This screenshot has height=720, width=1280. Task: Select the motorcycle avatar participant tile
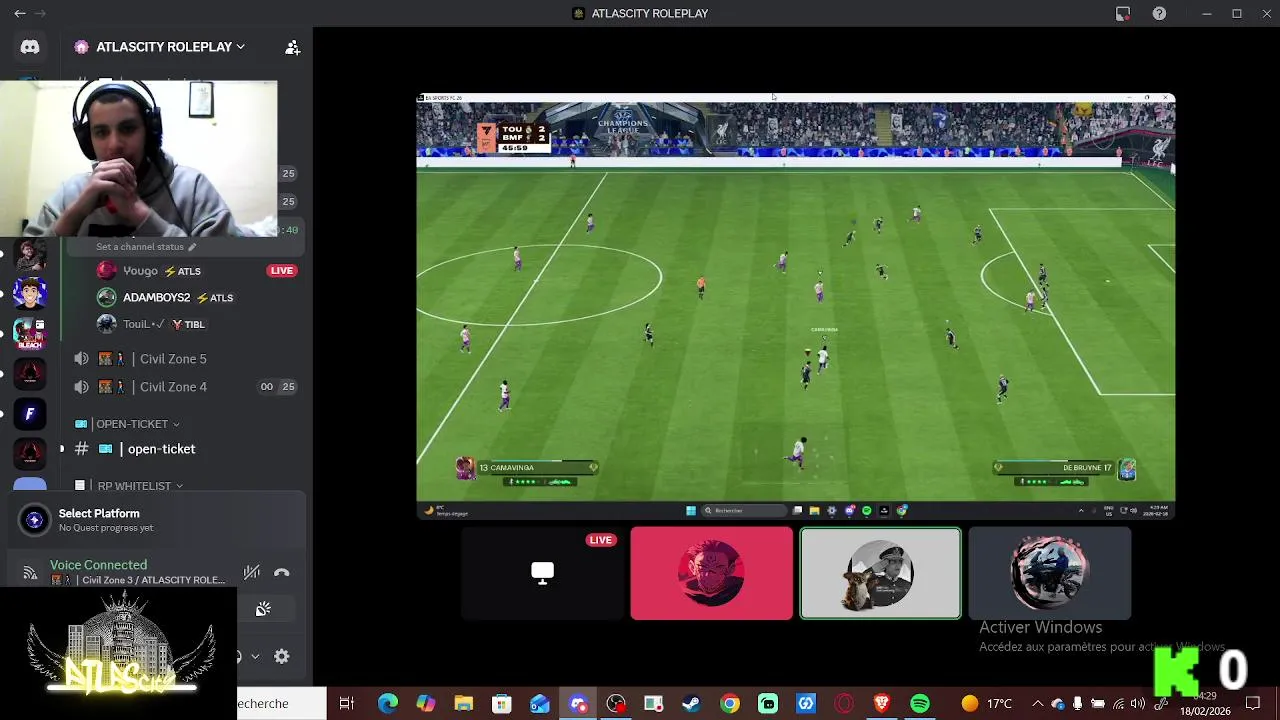tap(1050, 573)
